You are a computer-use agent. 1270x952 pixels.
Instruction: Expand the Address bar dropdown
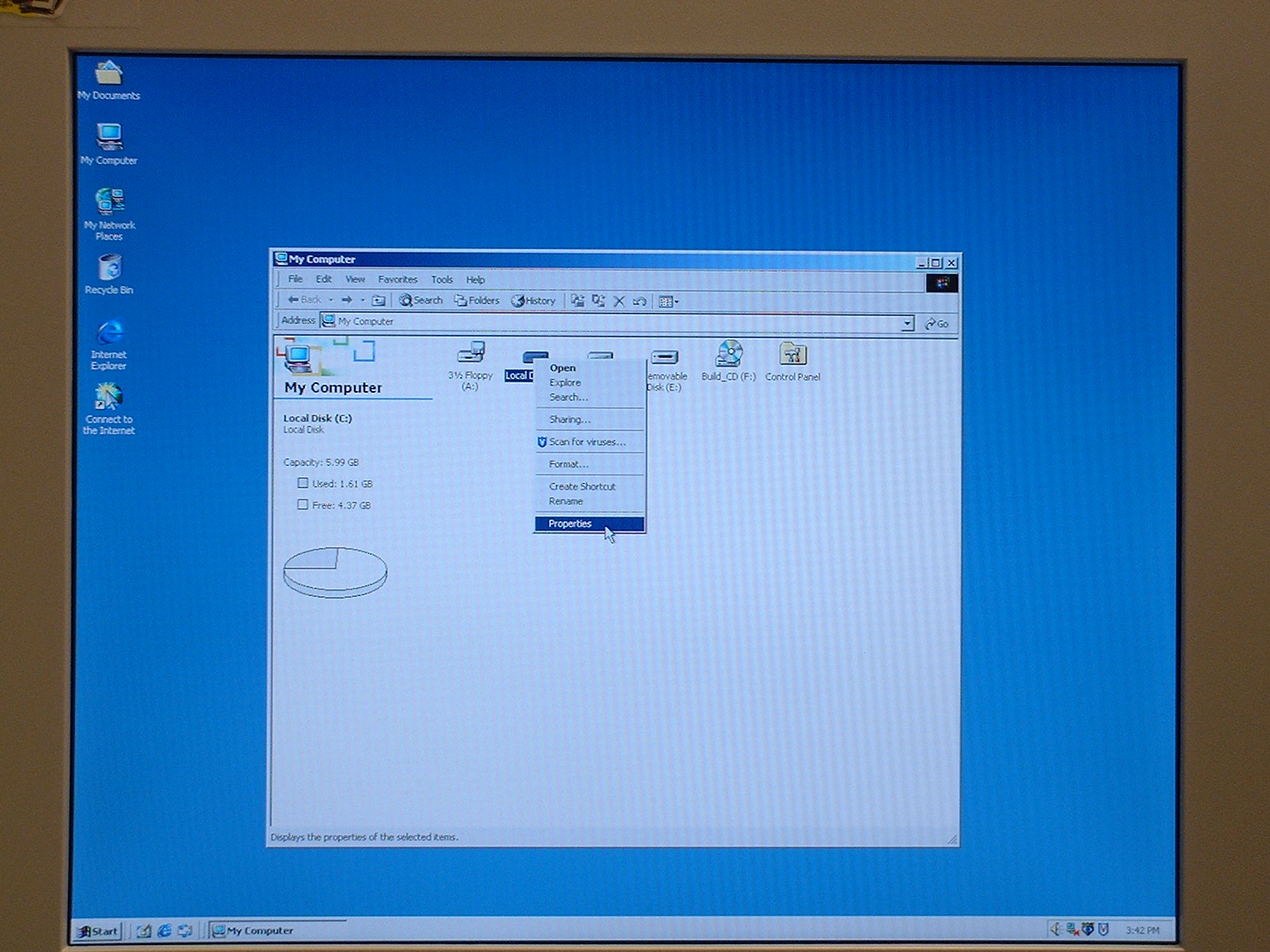[907, 324]
